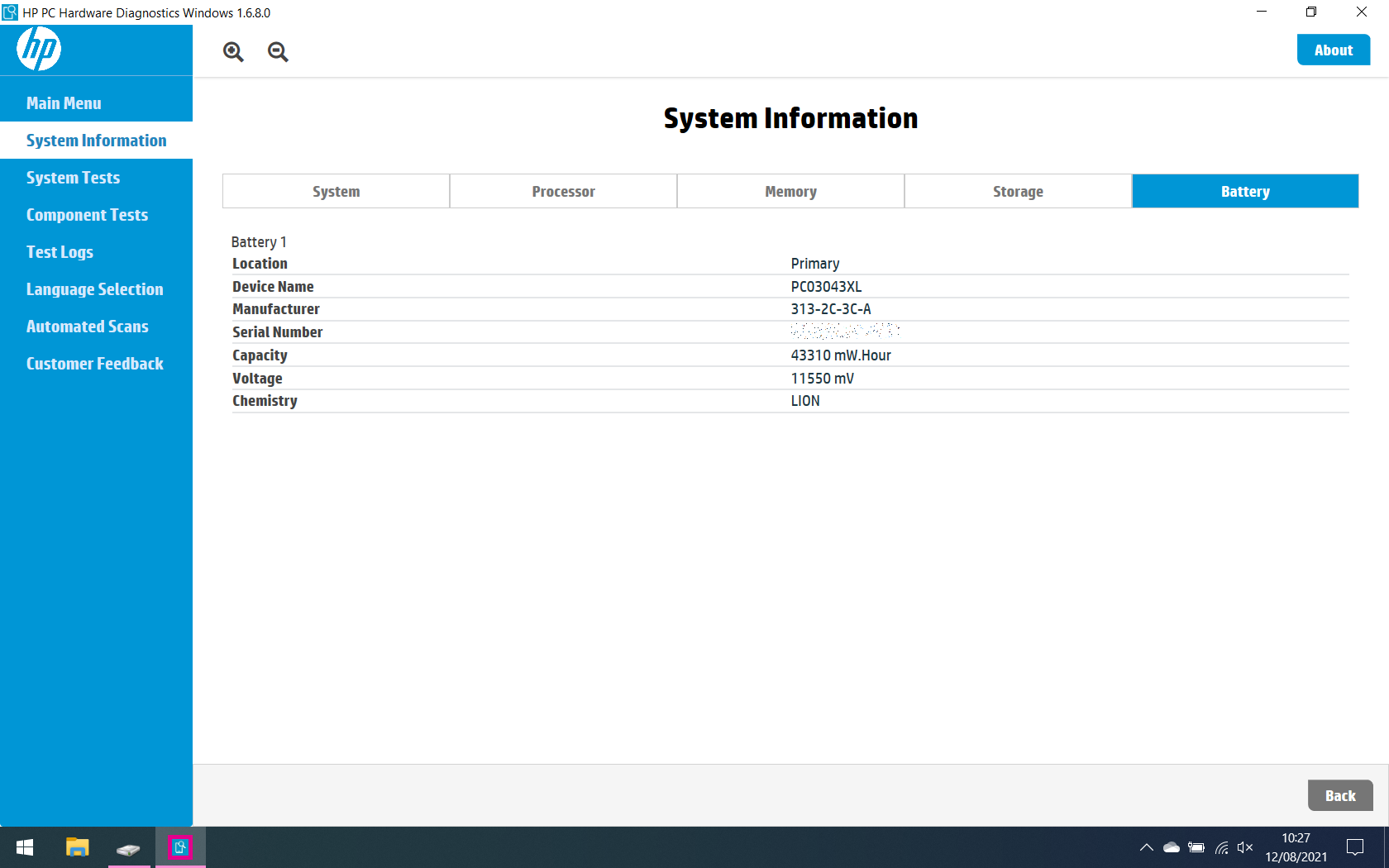Screen dimensions: 1389x868
Task: Click the Voltage label
Action: click(257, 379)
